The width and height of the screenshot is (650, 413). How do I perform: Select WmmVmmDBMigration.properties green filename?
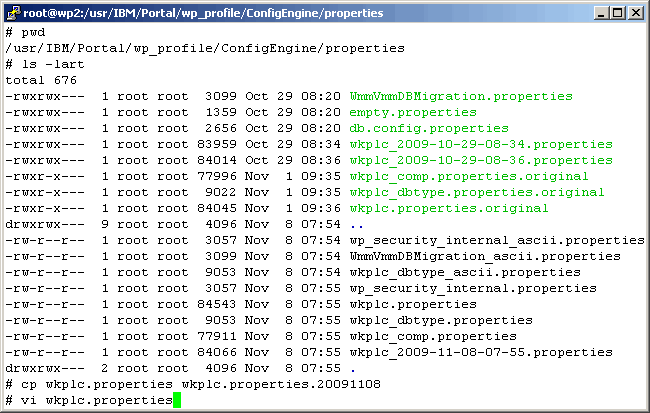click(x=460, y=96)
